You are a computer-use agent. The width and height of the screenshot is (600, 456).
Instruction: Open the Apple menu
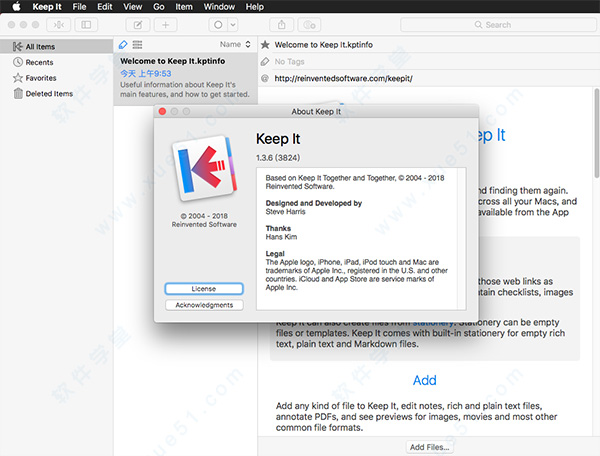point(16,7)
